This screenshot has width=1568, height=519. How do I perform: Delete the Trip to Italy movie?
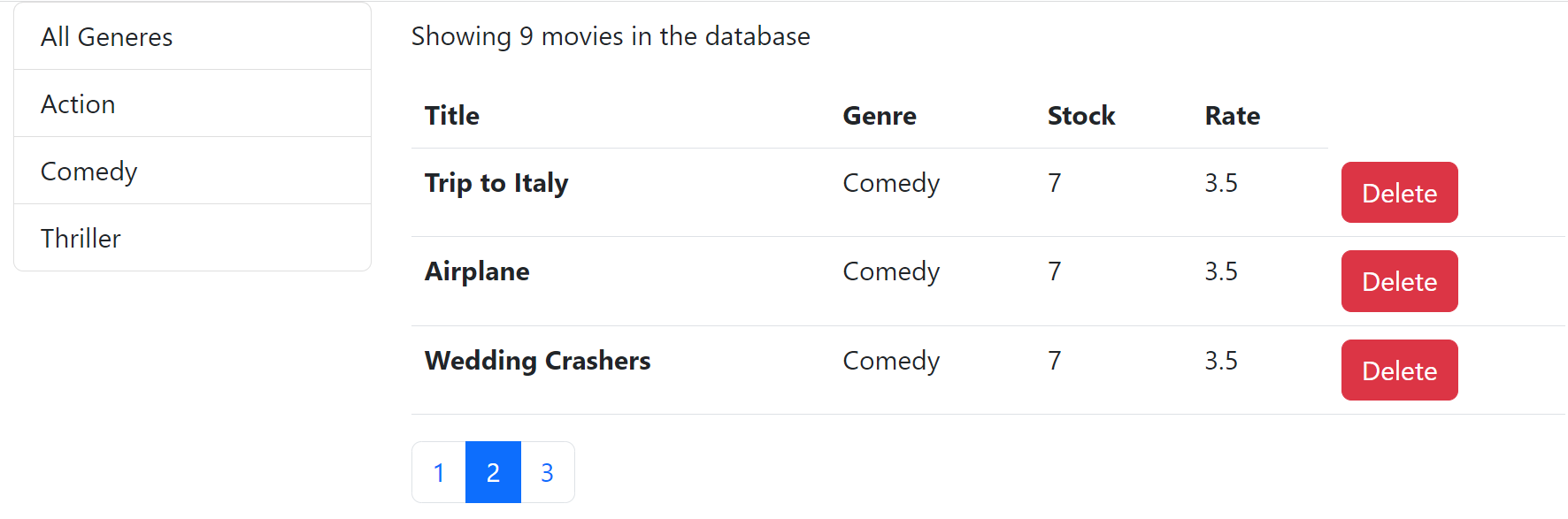1399,193
